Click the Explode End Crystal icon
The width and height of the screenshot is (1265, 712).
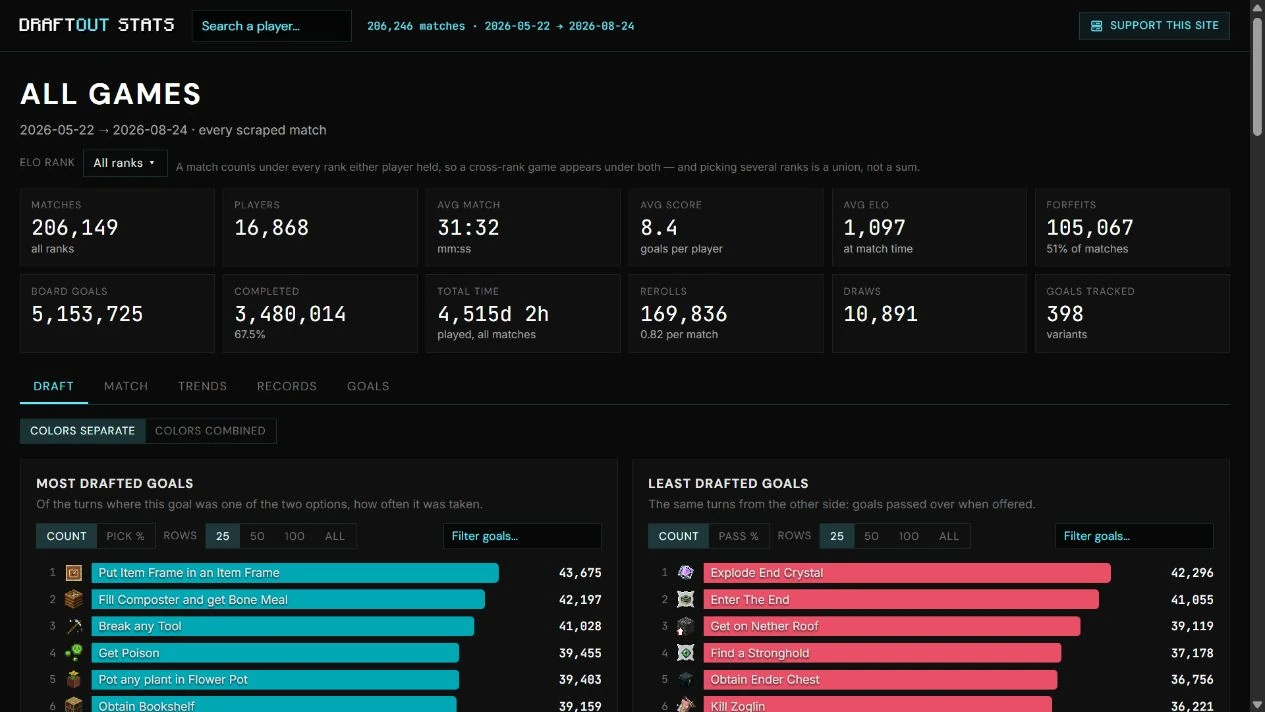point(686,573)
